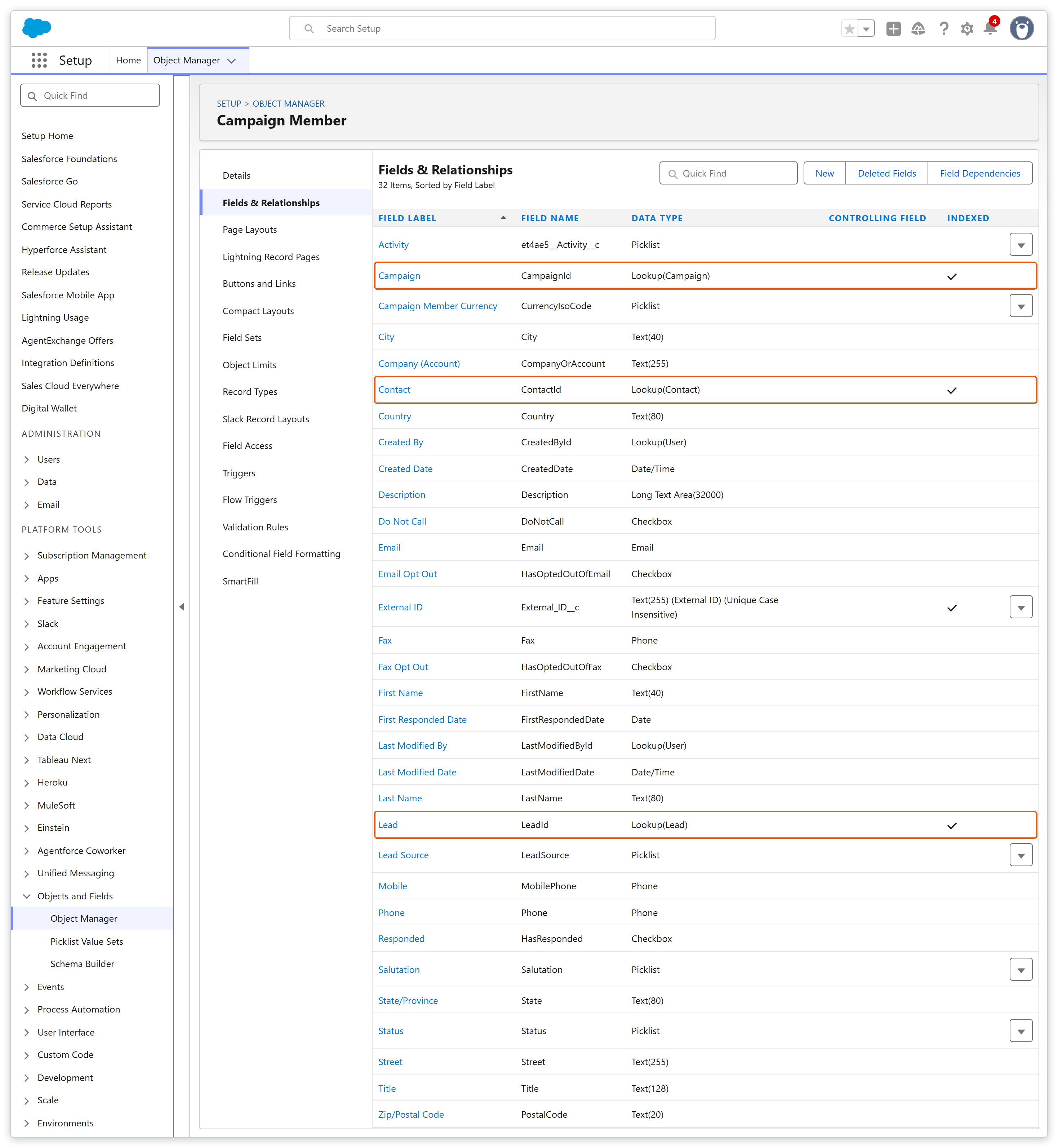The width and height of the screenshot is (1058, 1148).
Task: Click the sidebar Quick Find field
Action: coord(90,95)
